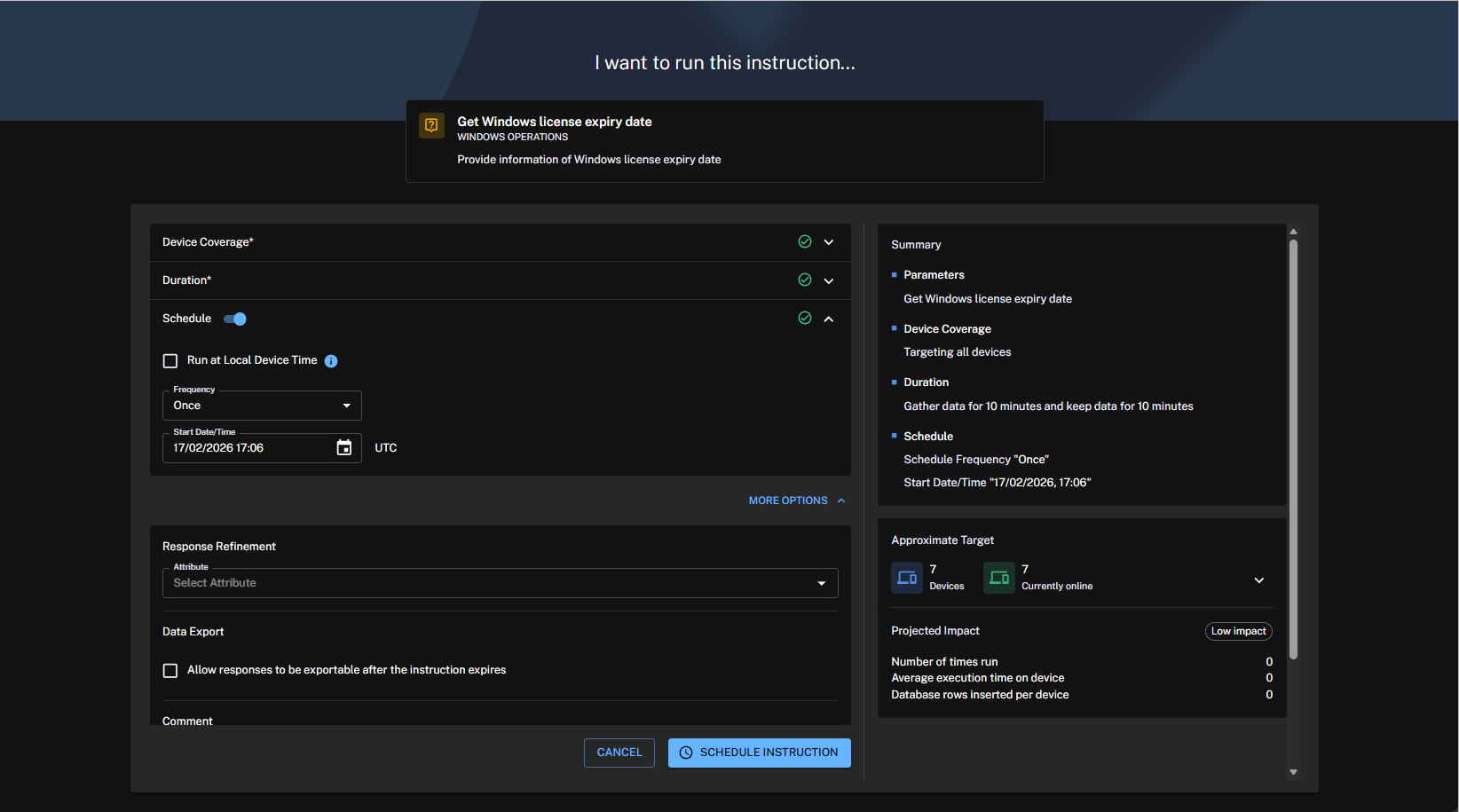Viewport: 1459px width, 812px height.
Task: Click the instruction question-mark icon
Action: [x=431, y=125]
